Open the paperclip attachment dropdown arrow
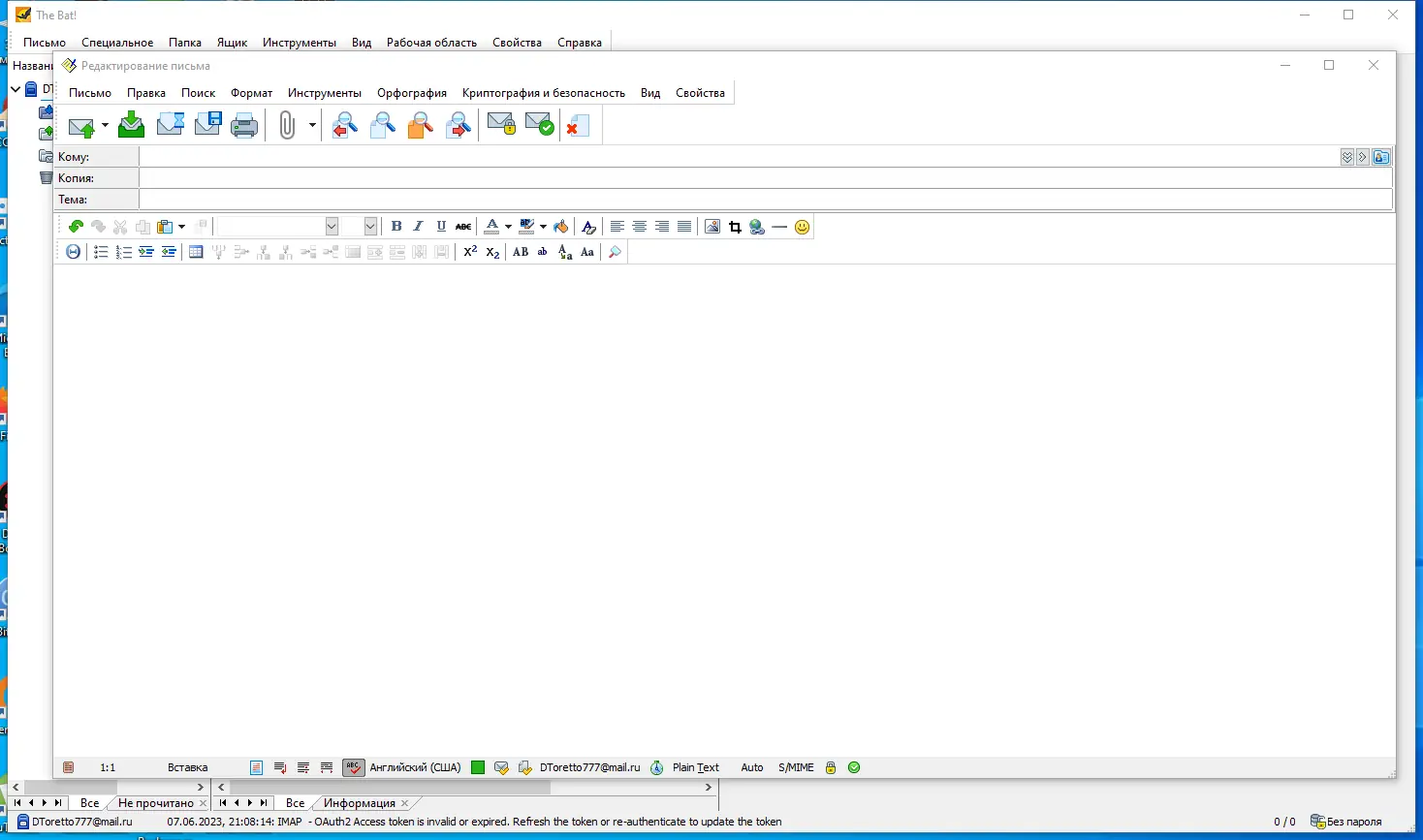 [x=312, y=125]
